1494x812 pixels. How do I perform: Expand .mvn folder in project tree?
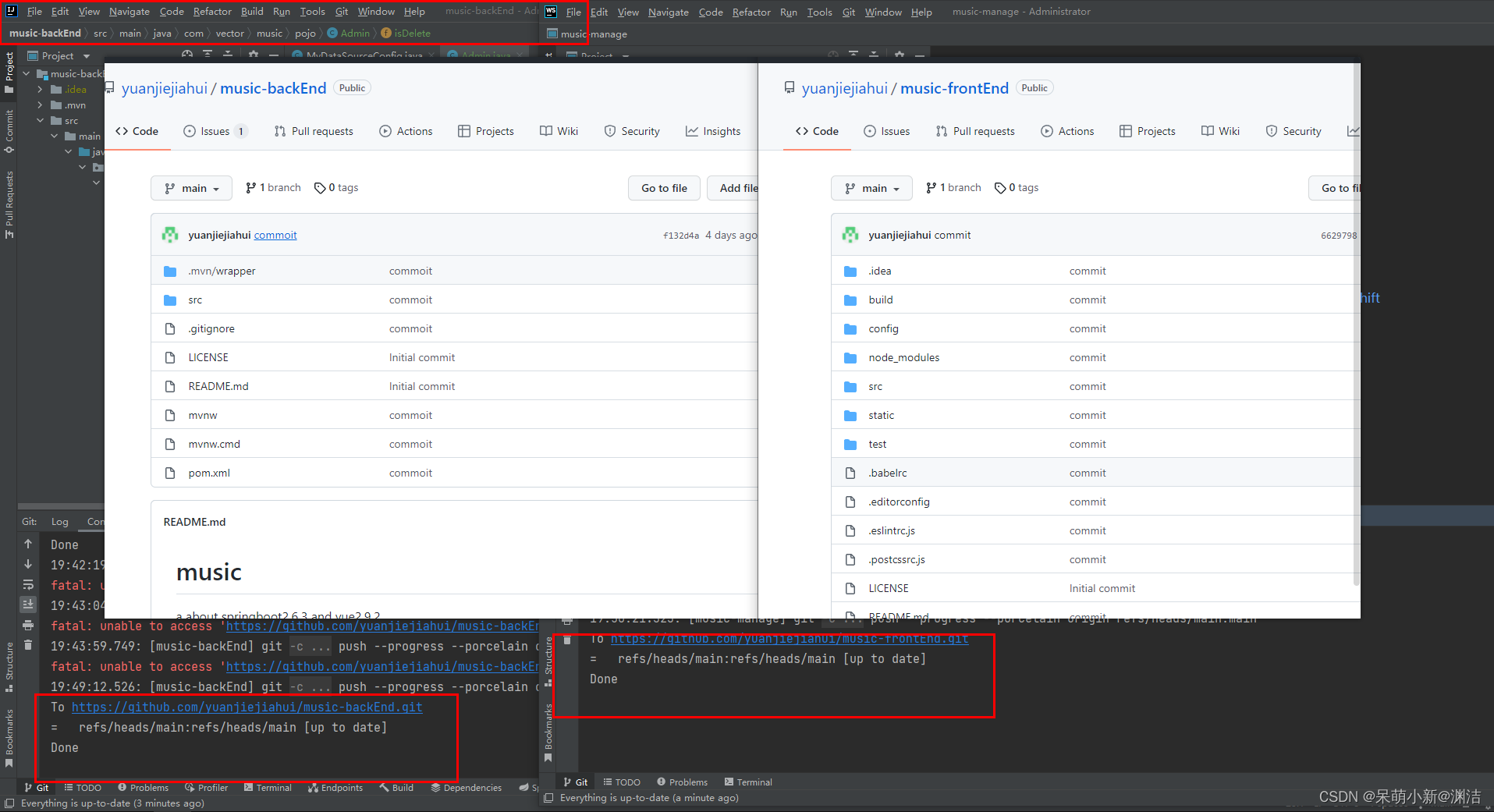[40, 105]
